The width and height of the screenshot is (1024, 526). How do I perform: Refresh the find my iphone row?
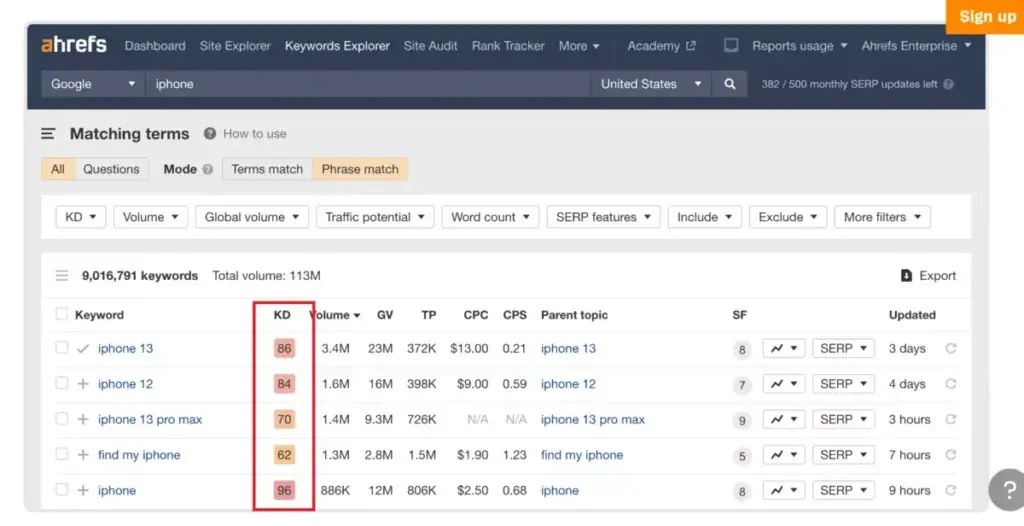[x=951, y=454]
